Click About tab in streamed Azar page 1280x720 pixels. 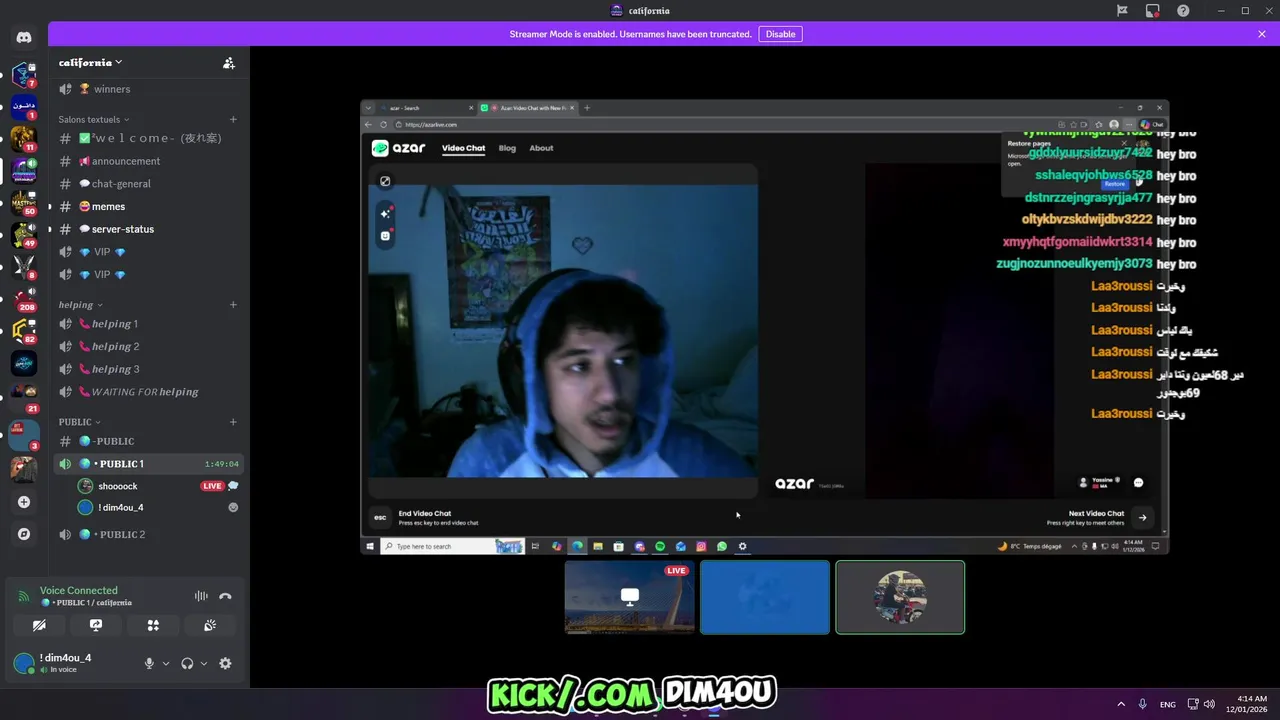point(541,148)
